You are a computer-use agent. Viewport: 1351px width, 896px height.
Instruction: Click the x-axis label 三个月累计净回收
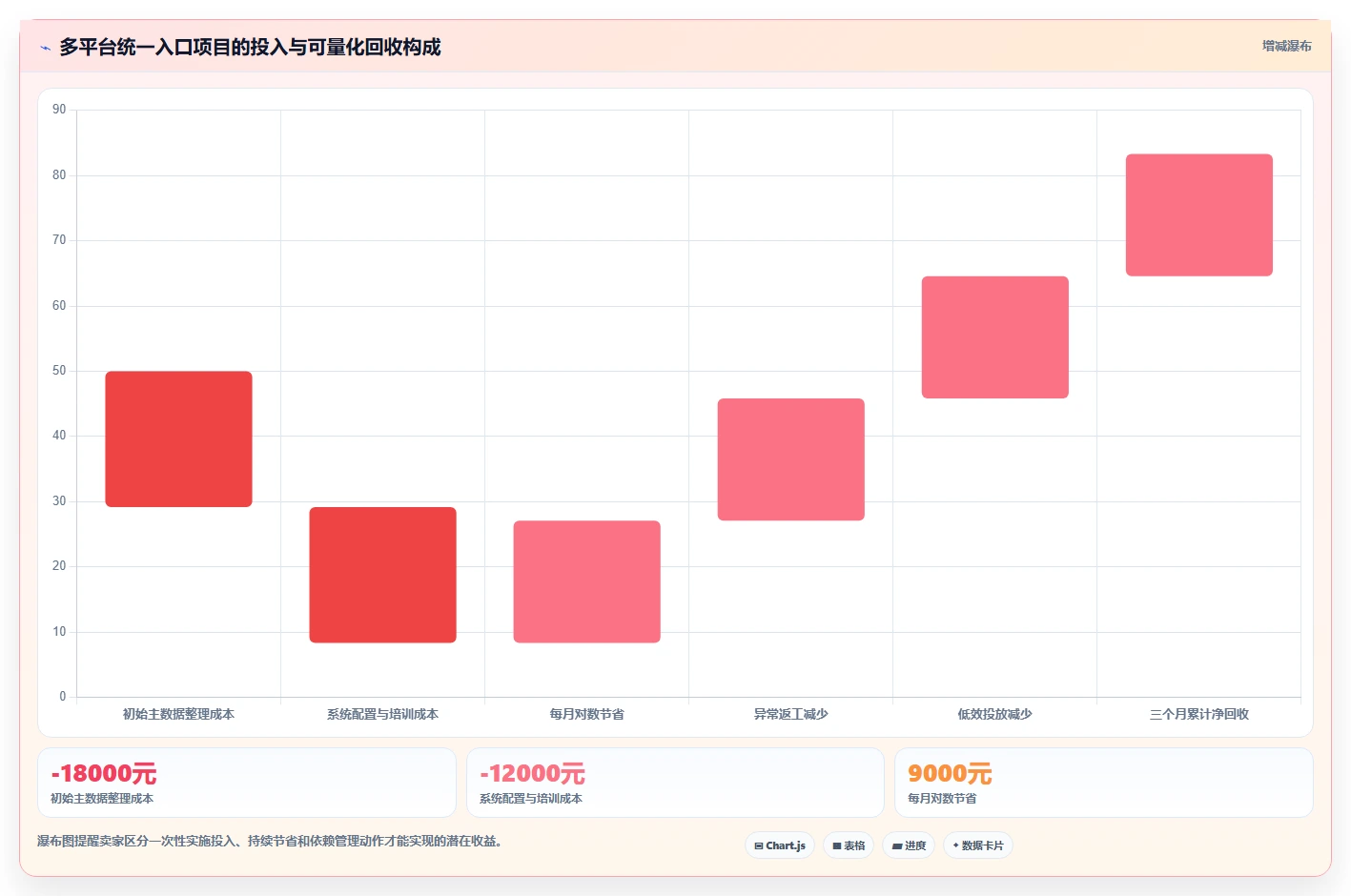click(x=1198, y=714)
